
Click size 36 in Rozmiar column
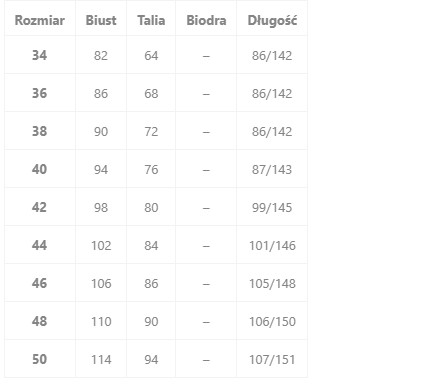tap(39, 93)
